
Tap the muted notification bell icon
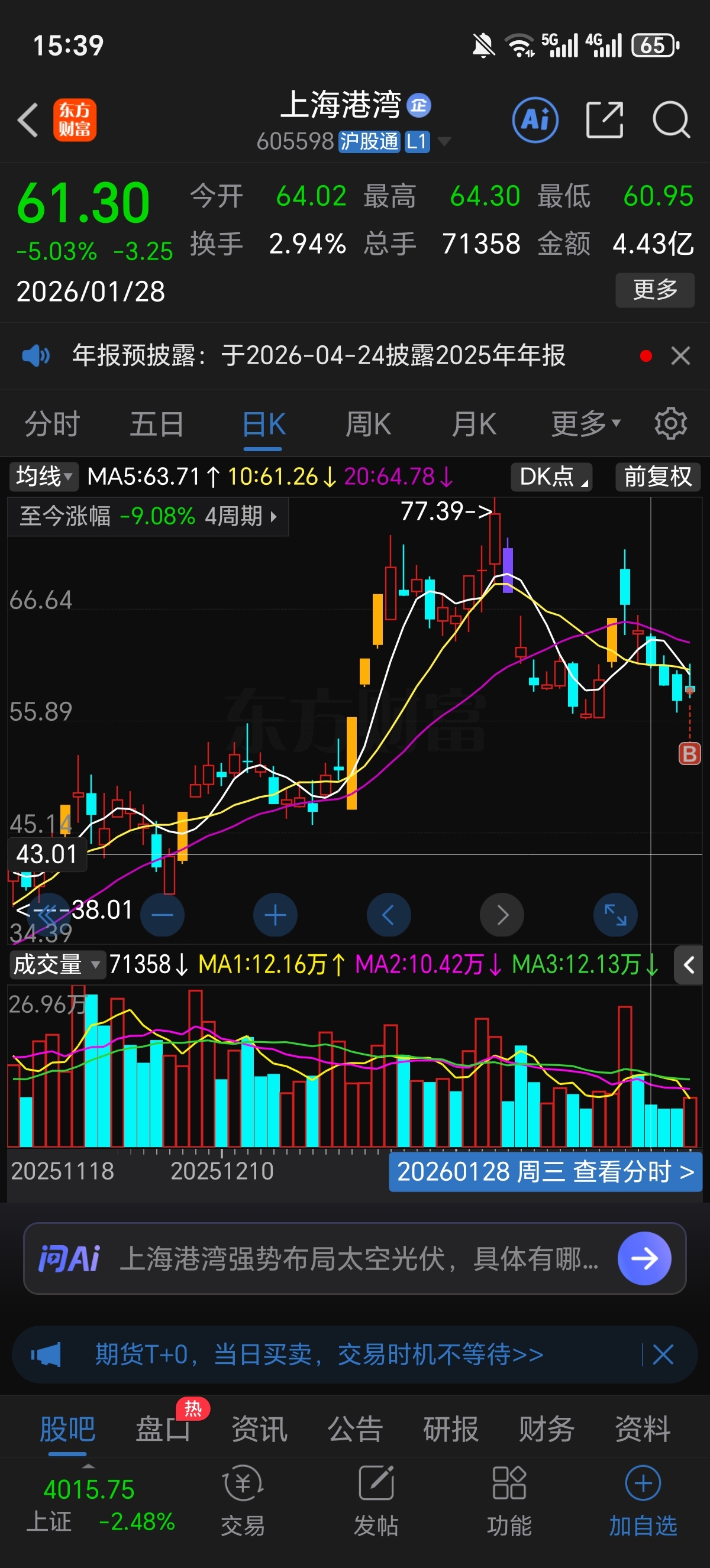(x=483, y=46)
